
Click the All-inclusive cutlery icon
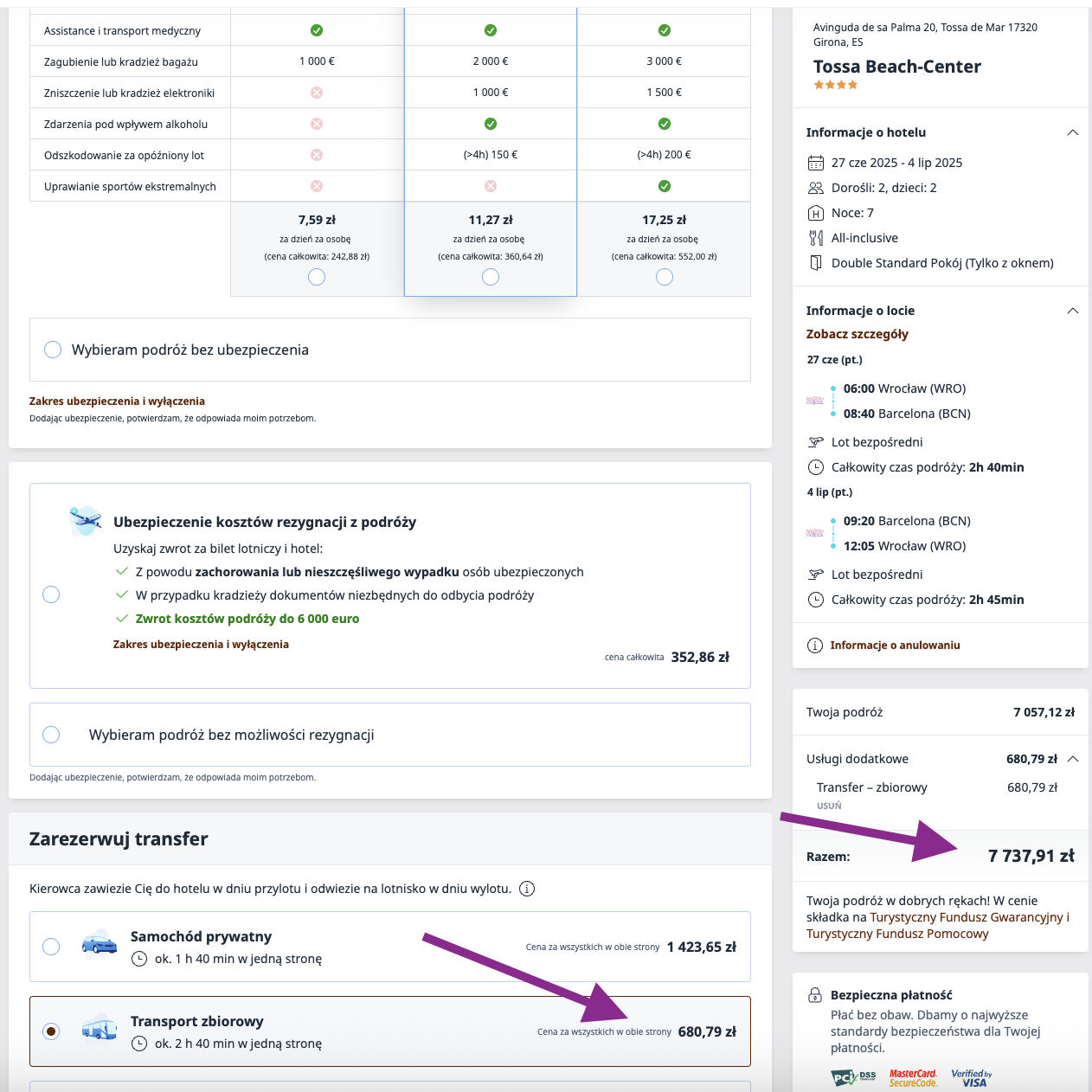point(815,238)
